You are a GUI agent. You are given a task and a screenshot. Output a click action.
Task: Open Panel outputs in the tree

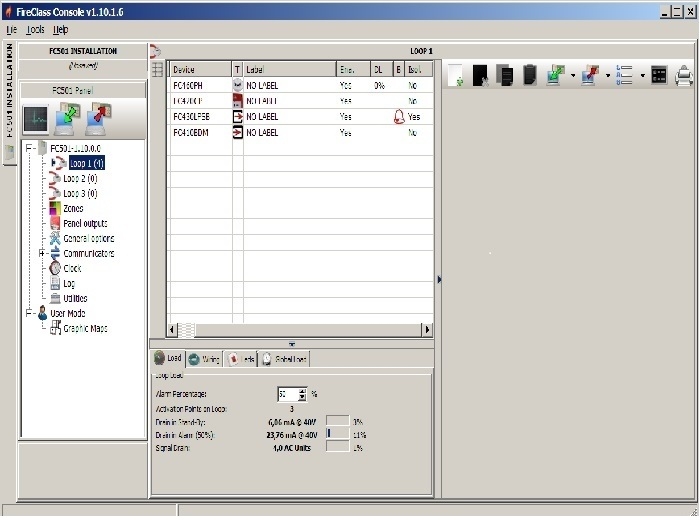tap(85, 223)
